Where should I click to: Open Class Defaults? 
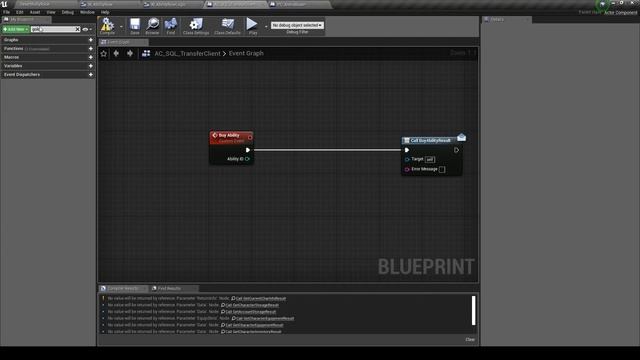click(227, 26)
